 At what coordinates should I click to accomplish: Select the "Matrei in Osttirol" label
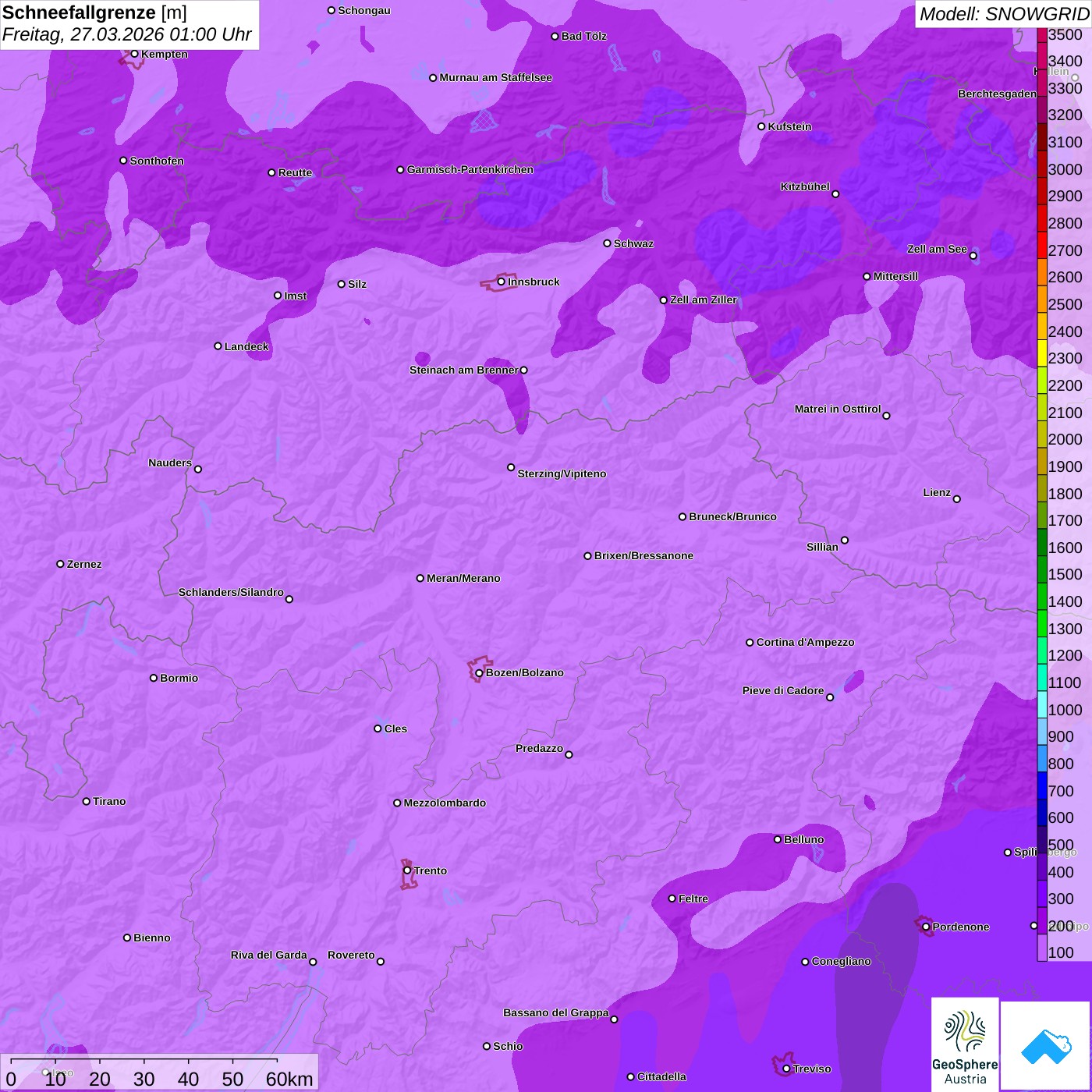point(837,409)
